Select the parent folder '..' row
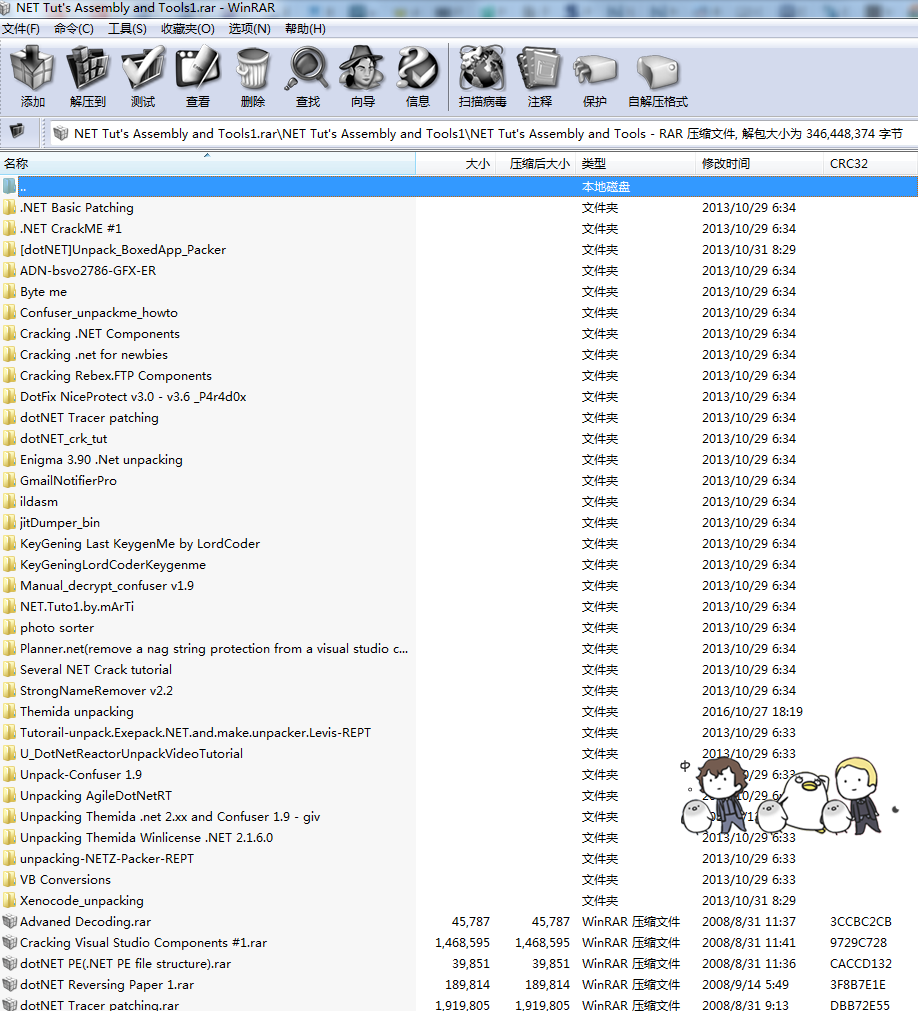The image size is (918, 1011). pyautogui.click(x=459, y=186)
